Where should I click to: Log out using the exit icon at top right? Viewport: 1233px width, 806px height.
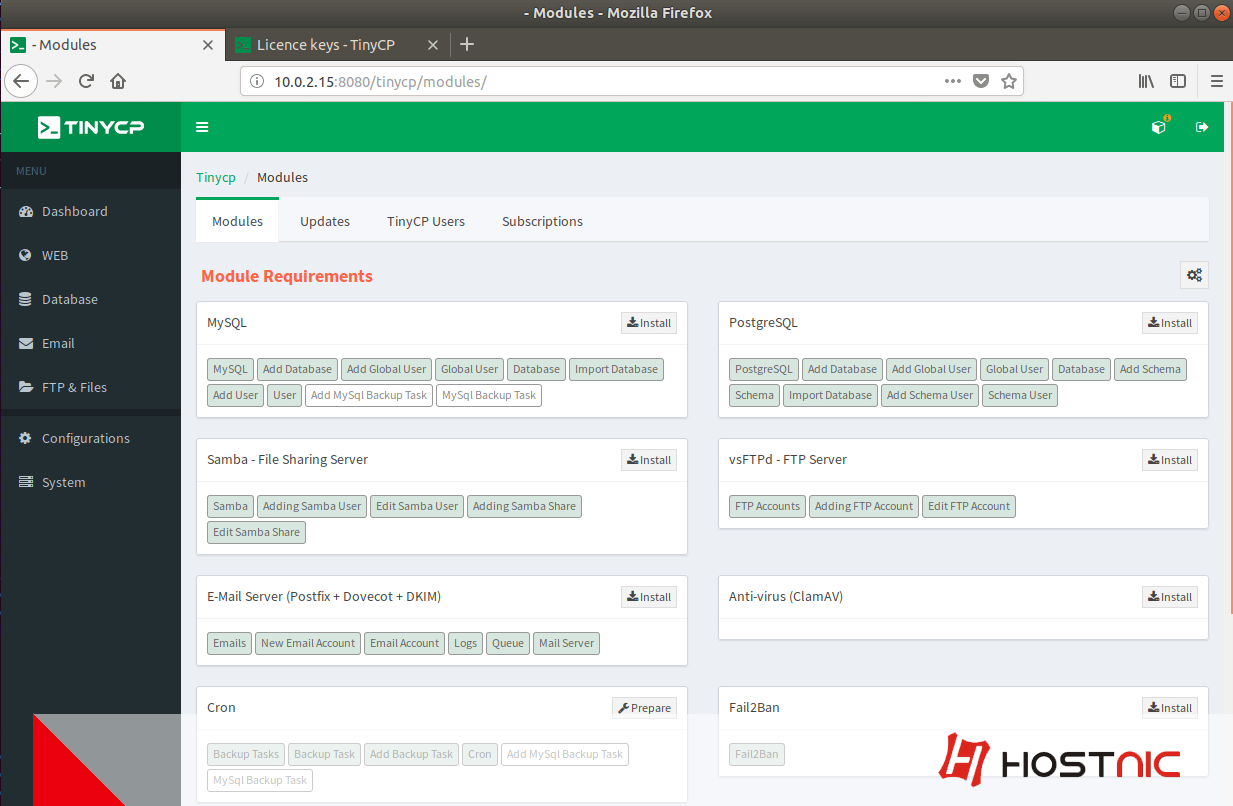tap(1201, 127)
